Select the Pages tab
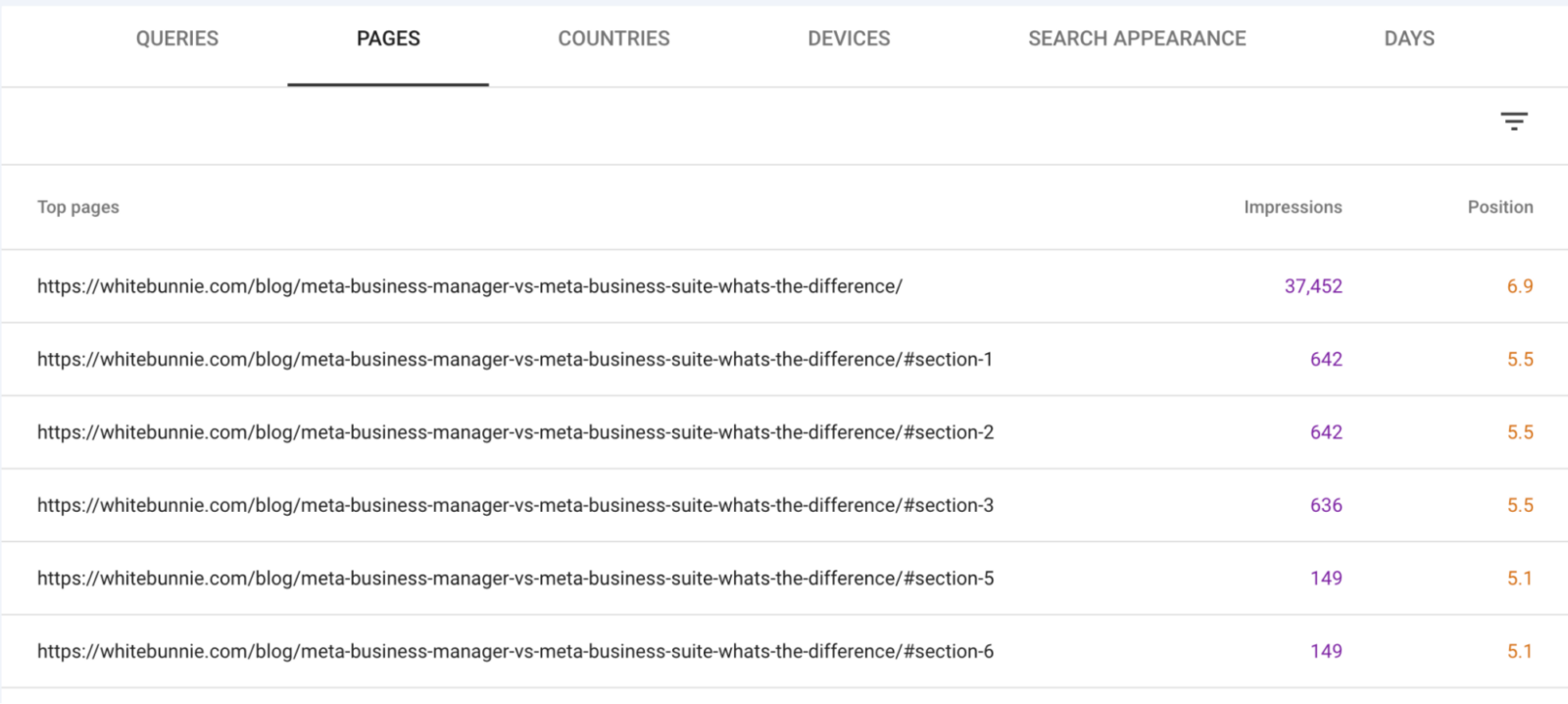 (x=388, y=38)
